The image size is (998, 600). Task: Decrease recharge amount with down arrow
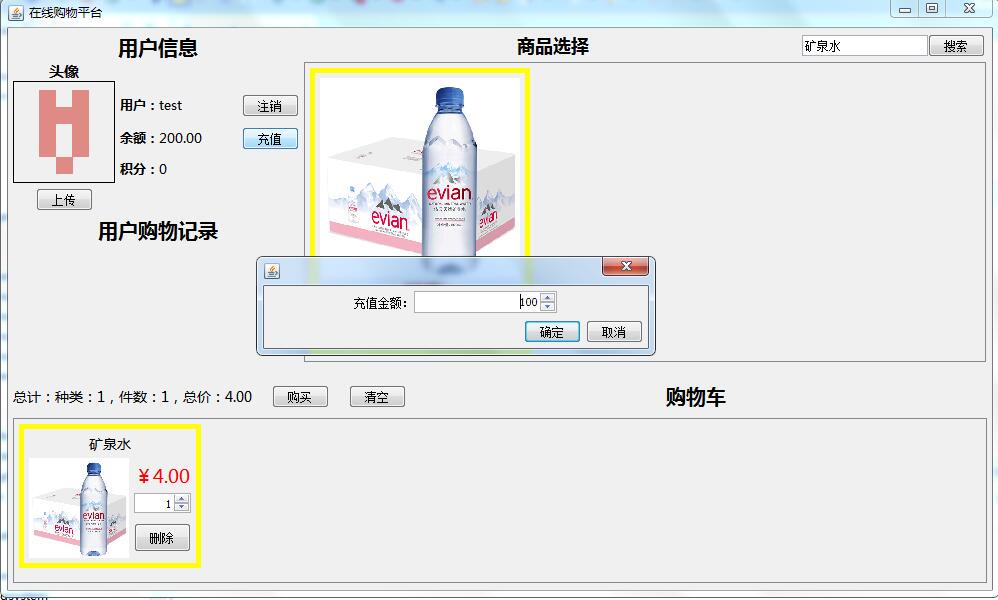548,306
